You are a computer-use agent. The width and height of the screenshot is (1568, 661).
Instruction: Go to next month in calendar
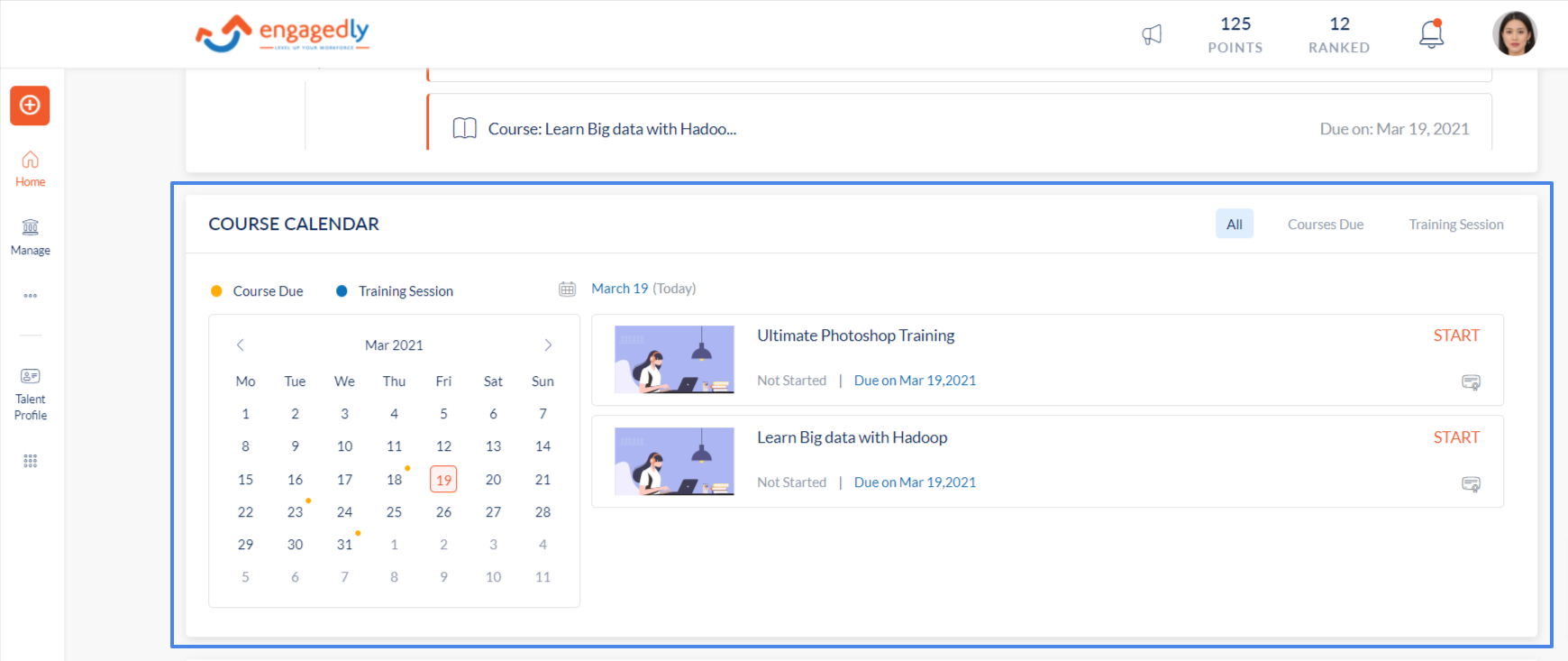pyautogui.click(x=548, y=345)
